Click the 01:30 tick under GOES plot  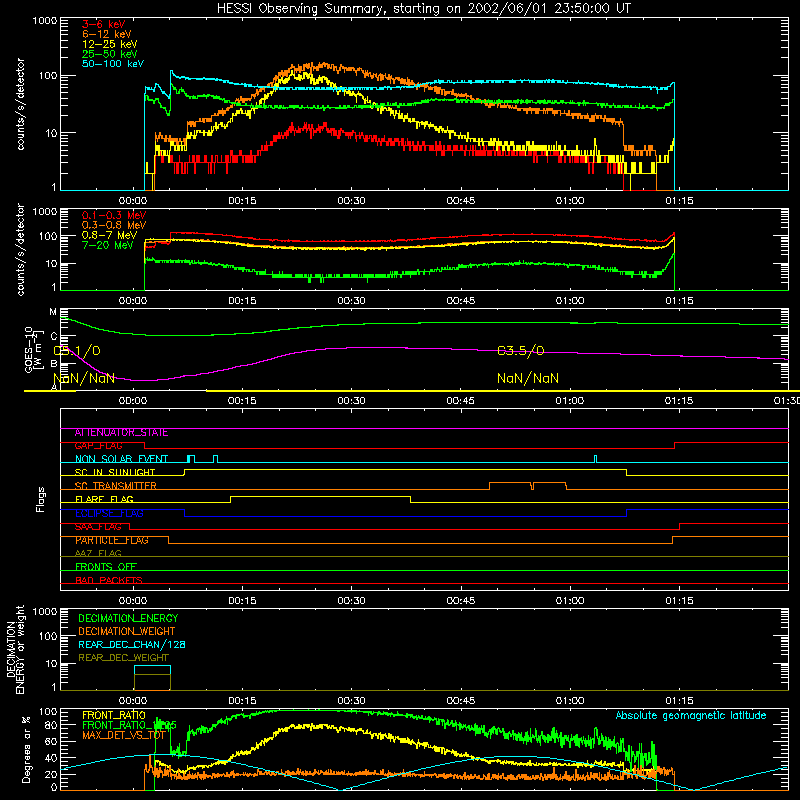[x=787, y=401]
